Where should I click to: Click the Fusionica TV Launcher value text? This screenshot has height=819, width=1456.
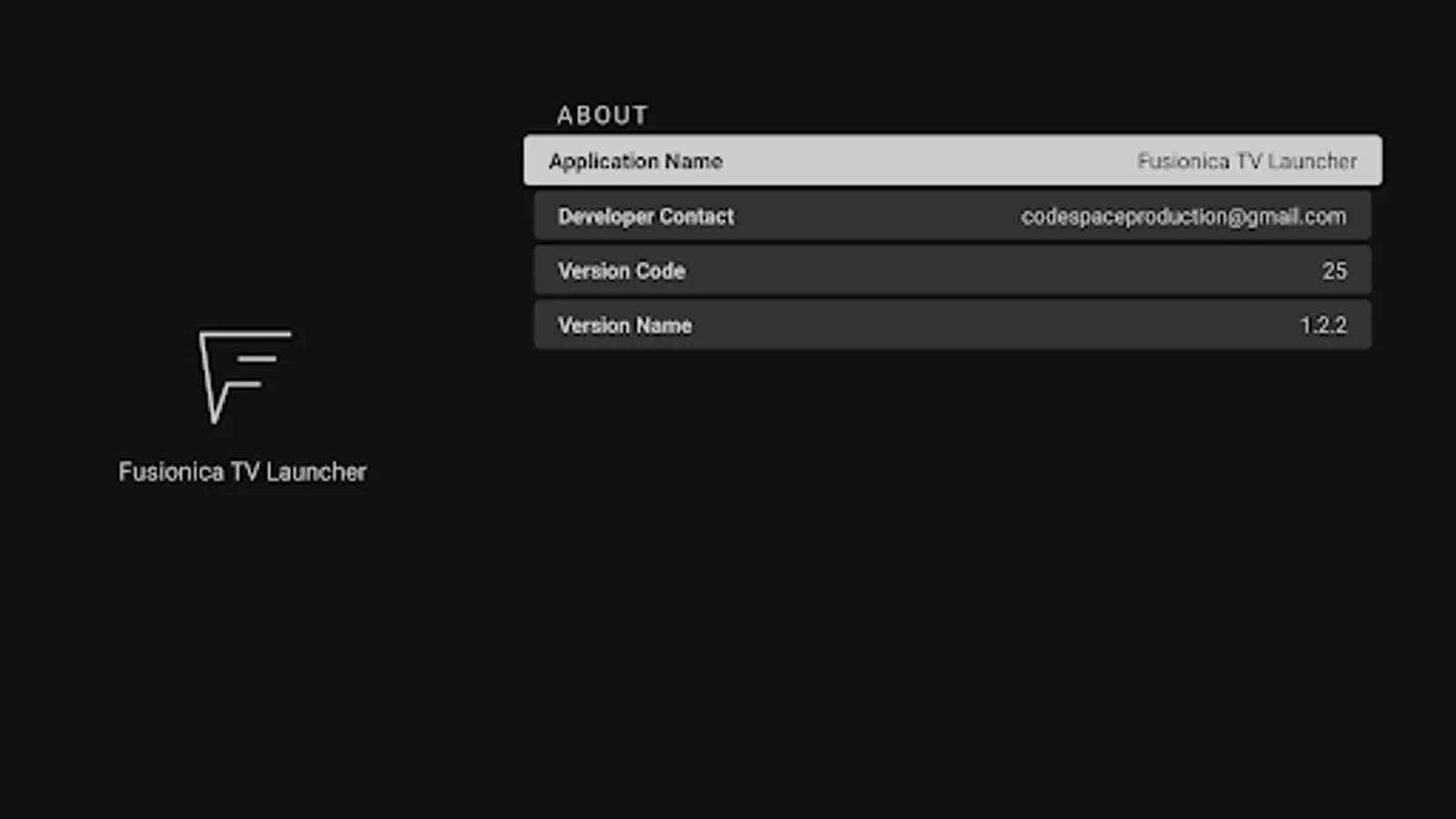pos(1246,161)
